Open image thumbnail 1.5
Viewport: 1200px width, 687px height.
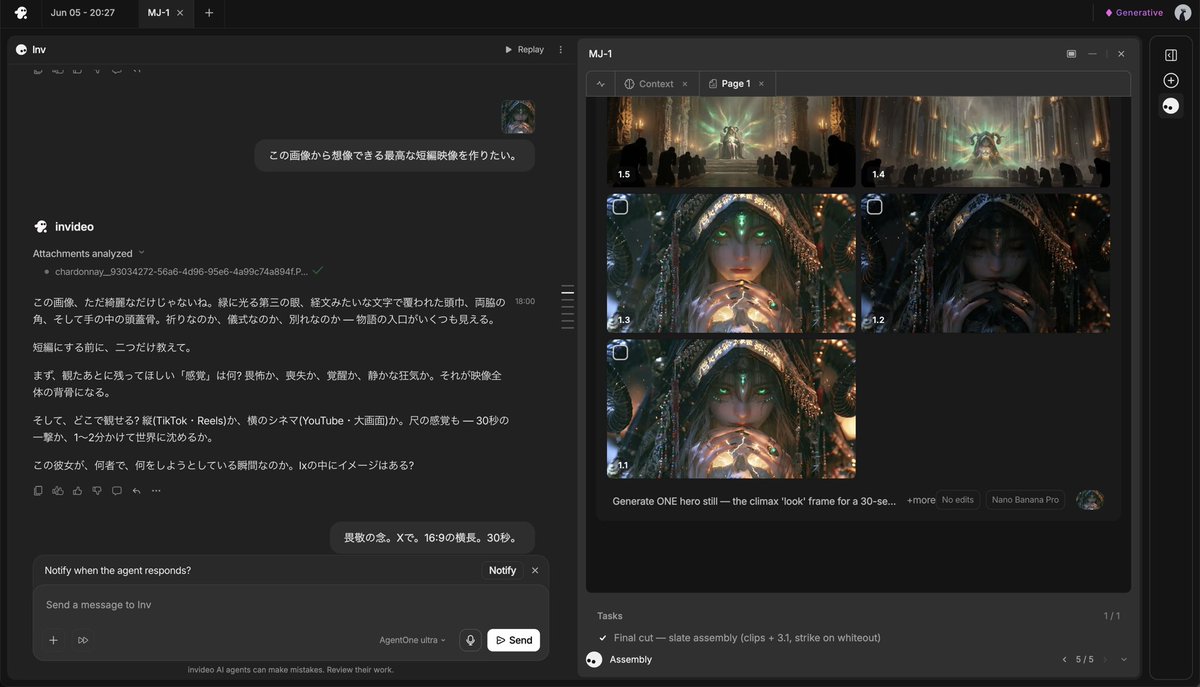(731, 141)
